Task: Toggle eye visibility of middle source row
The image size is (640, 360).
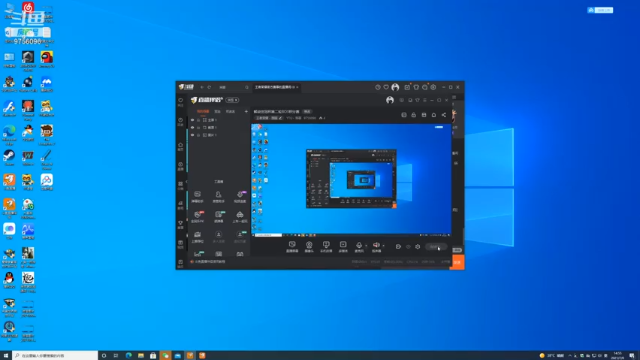Action: click(193, 127)
